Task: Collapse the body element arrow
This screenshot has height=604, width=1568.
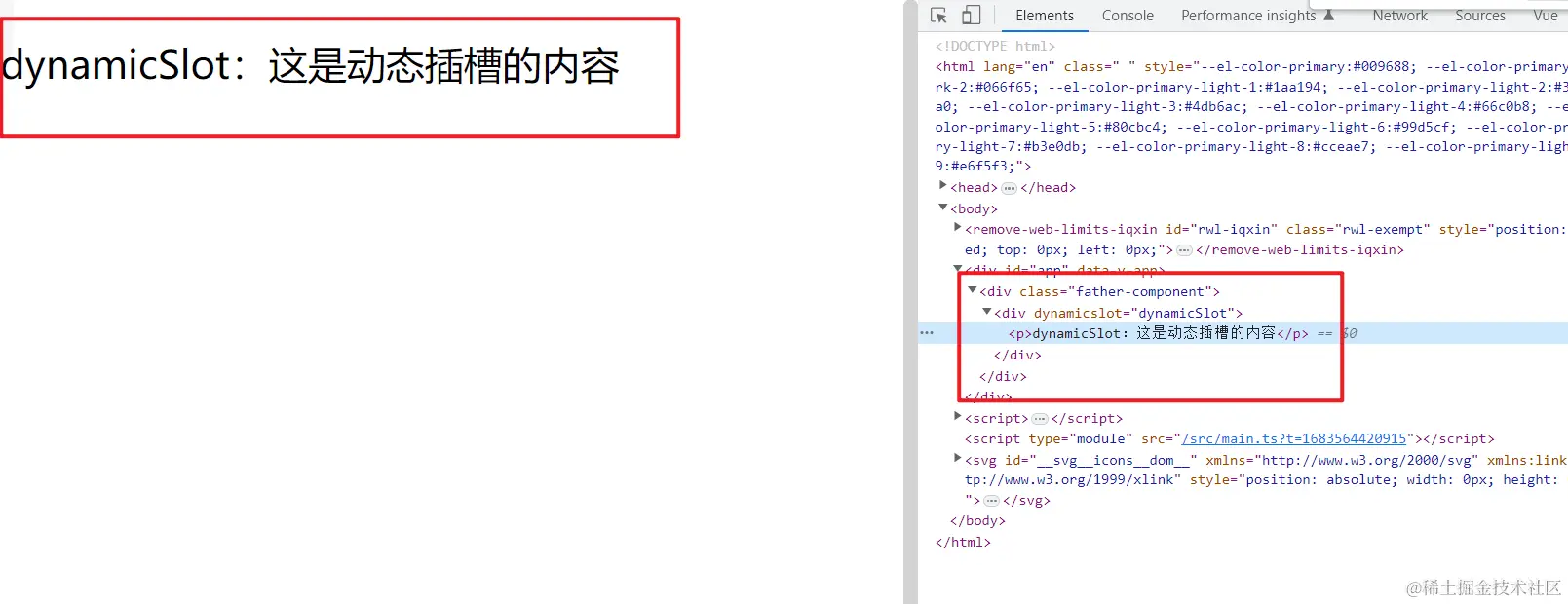Action: click(942, 207)
